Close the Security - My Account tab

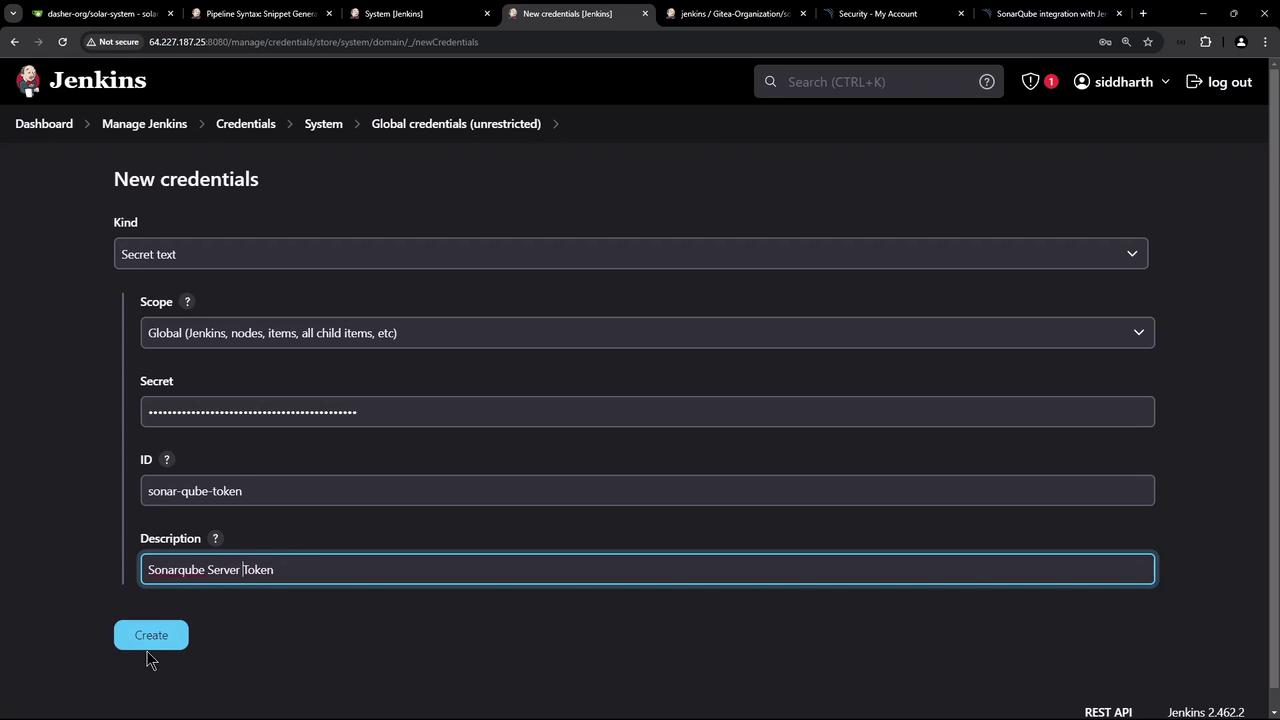click(961, 14)
